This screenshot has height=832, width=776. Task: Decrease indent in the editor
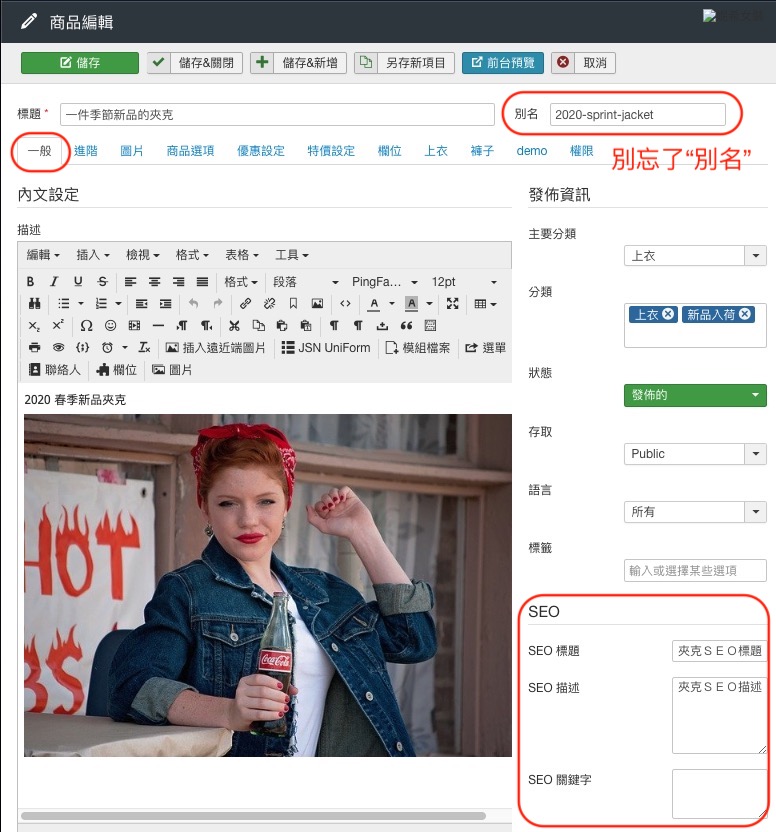pyautogui.click(x=141, y=304)
